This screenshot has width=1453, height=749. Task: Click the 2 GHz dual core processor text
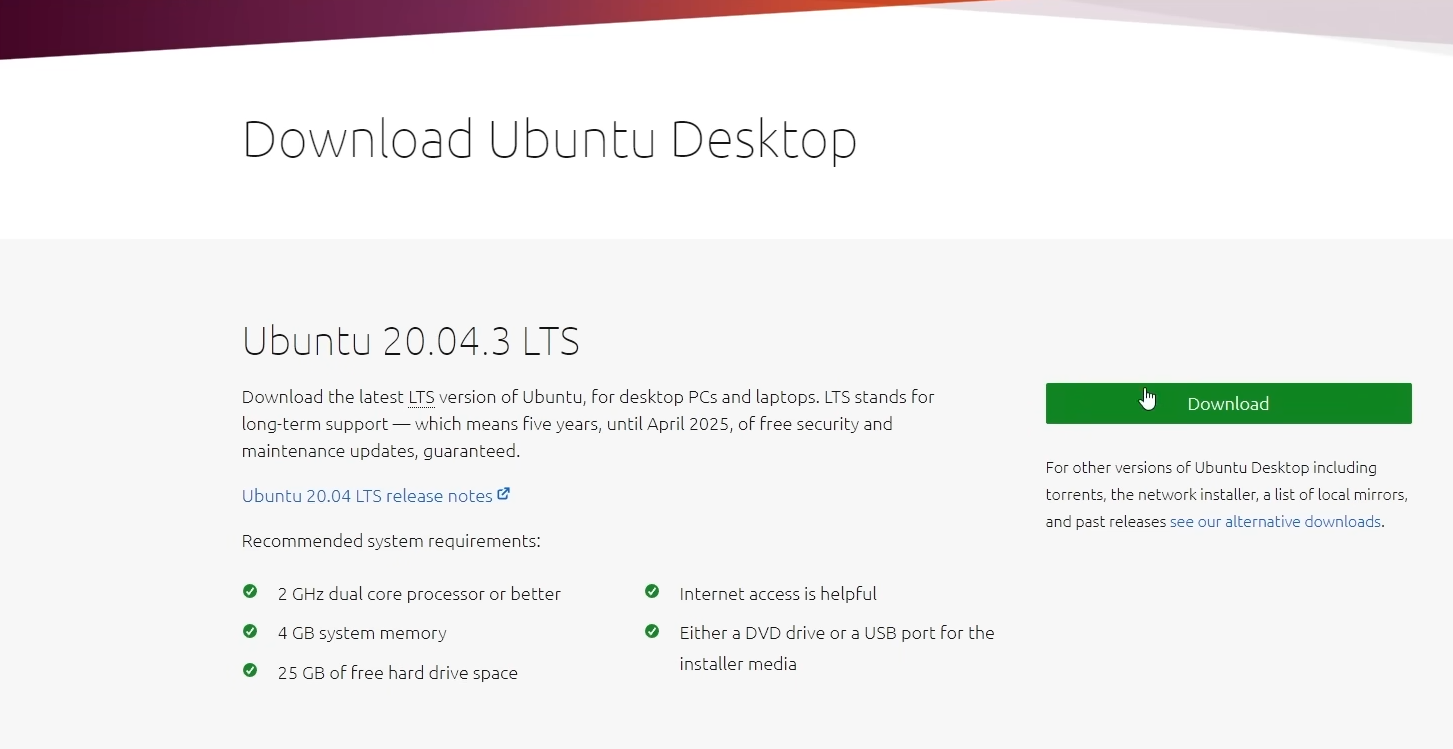[419, 594]
